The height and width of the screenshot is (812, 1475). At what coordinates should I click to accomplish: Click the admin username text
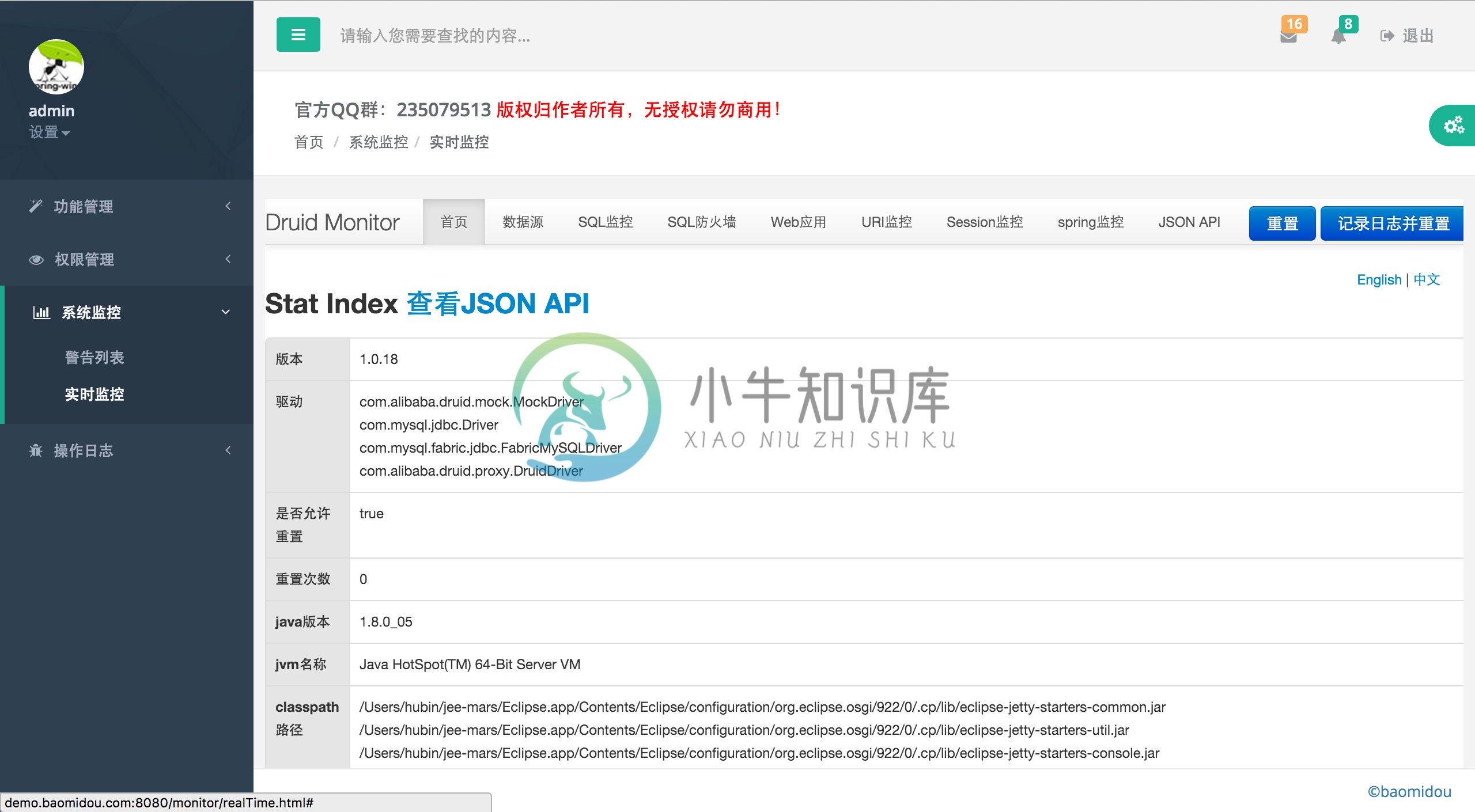click(52, 111)
